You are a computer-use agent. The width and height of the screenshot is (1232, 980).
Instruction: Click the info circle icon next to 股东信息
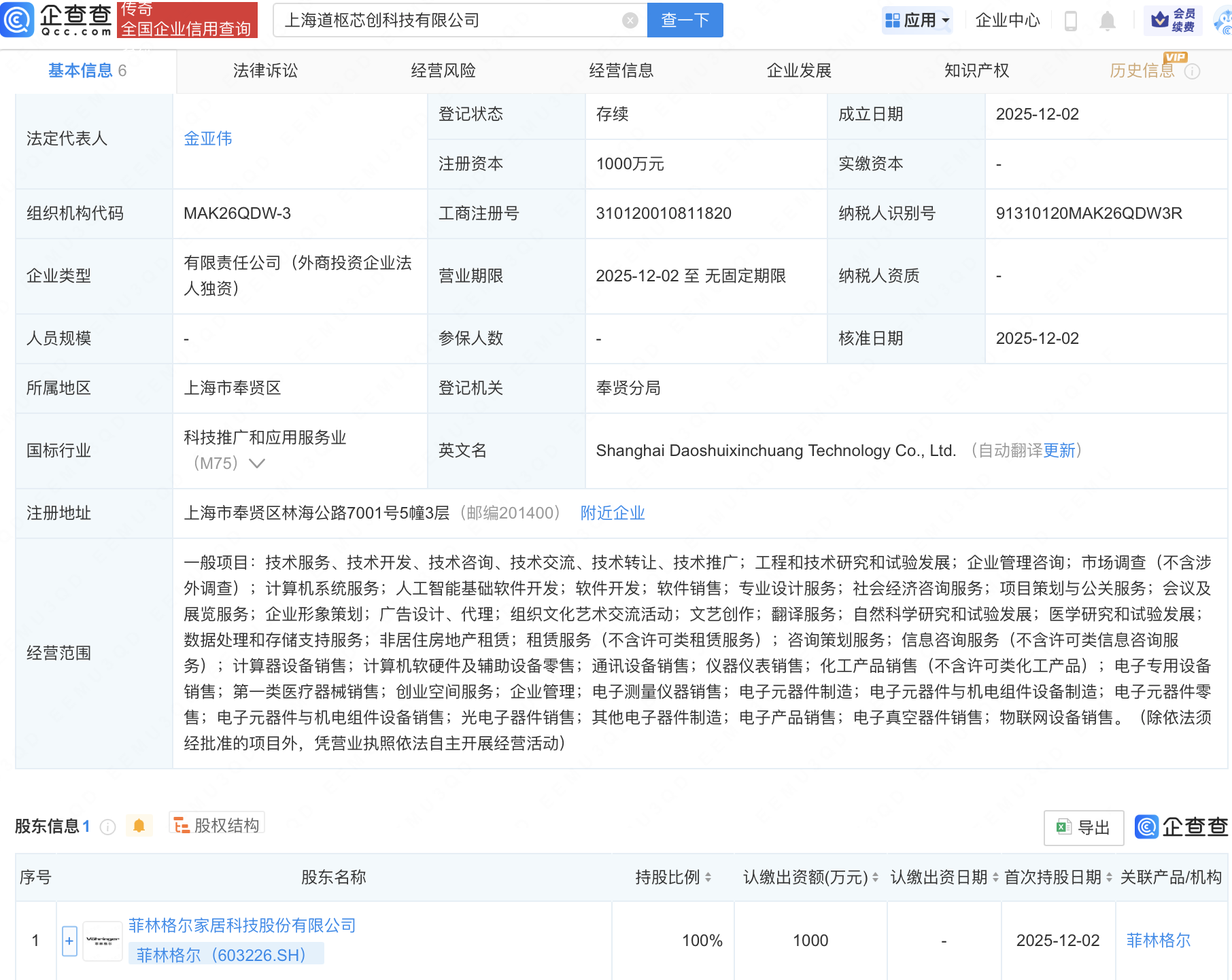click(107, 827)
